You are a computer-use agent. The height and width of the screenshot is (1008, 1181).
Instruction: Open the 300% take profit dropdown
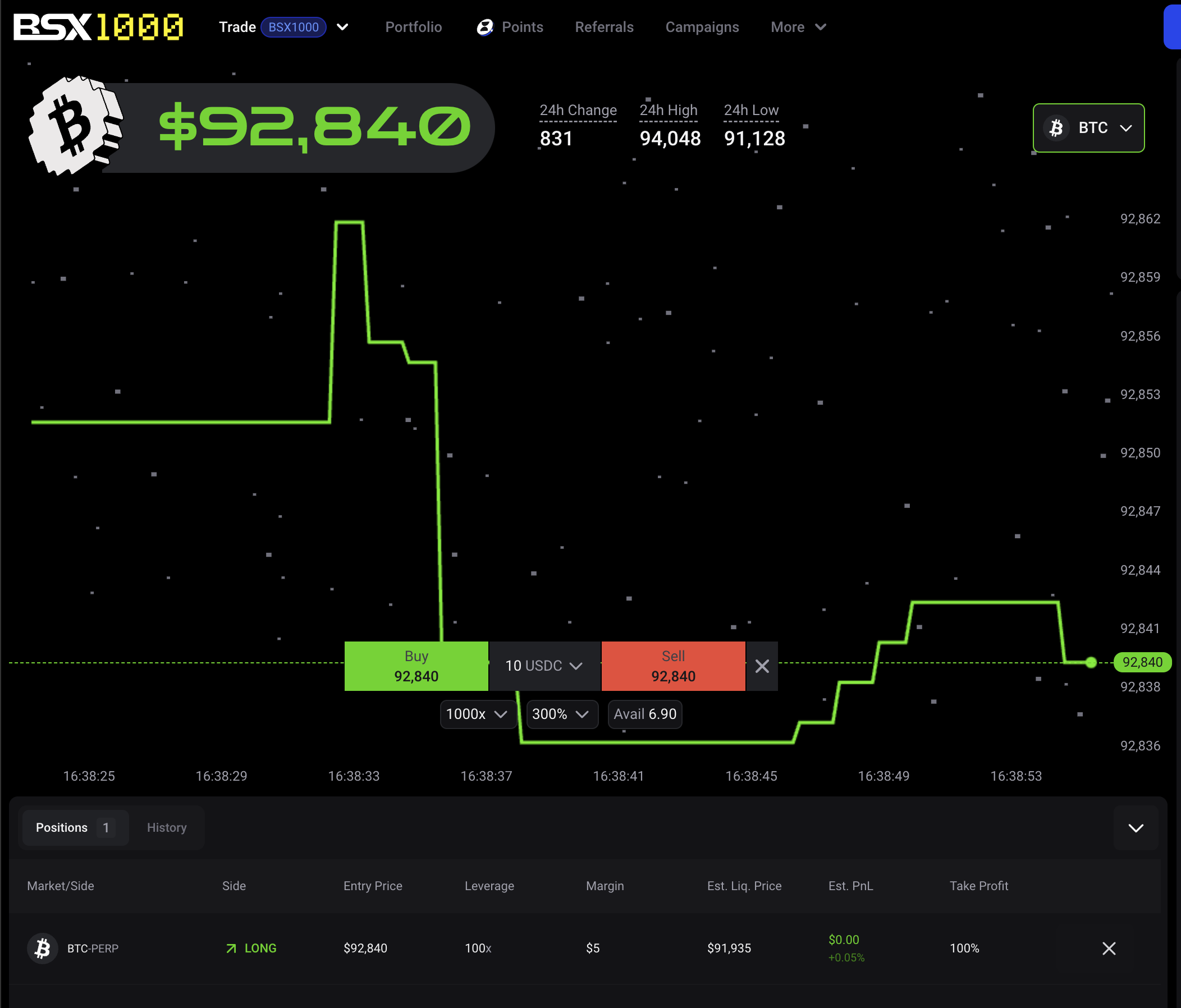[x=561, y=714]
